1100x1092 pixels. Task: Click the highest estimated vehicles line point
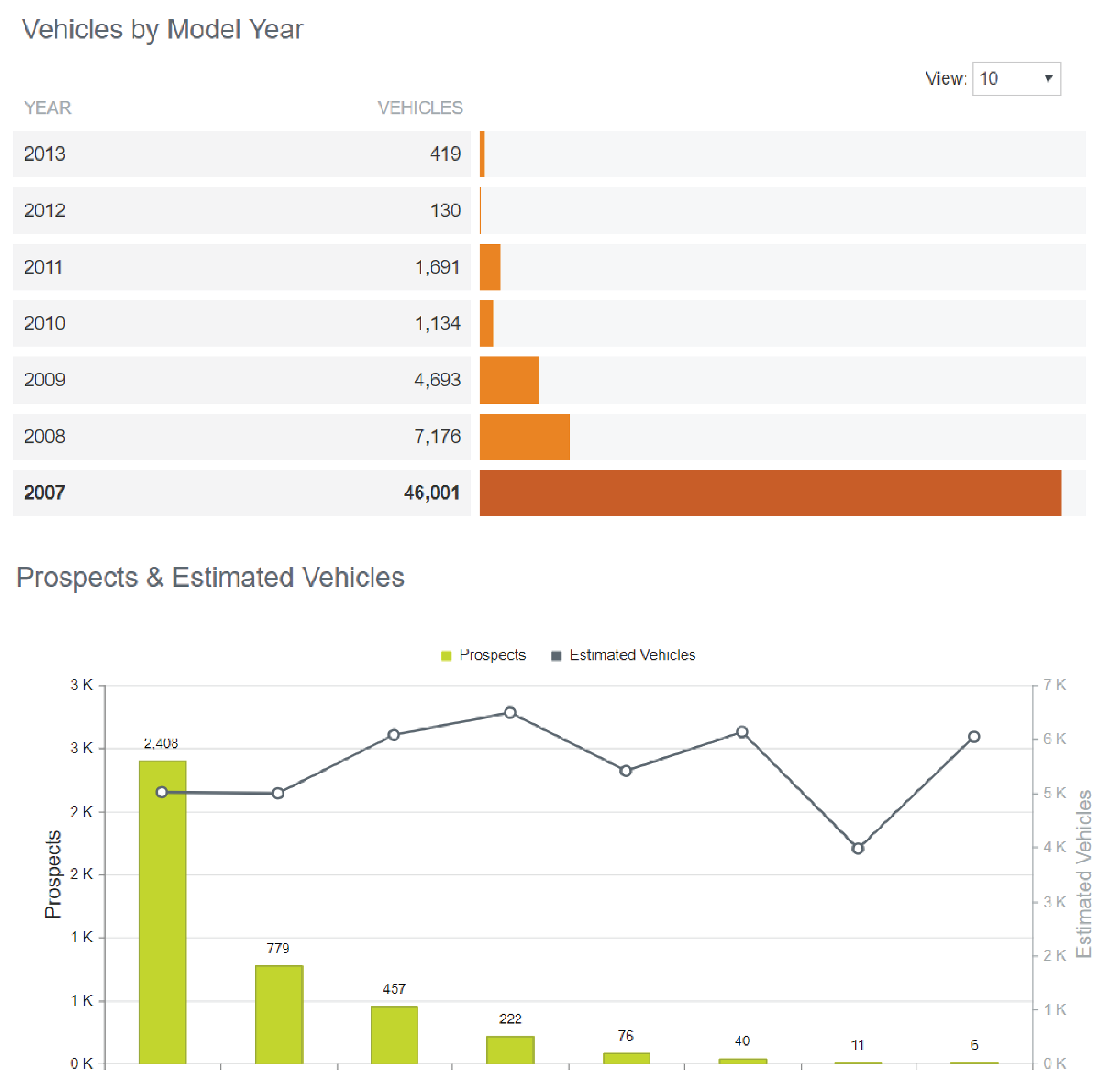[x=510, y=712]
